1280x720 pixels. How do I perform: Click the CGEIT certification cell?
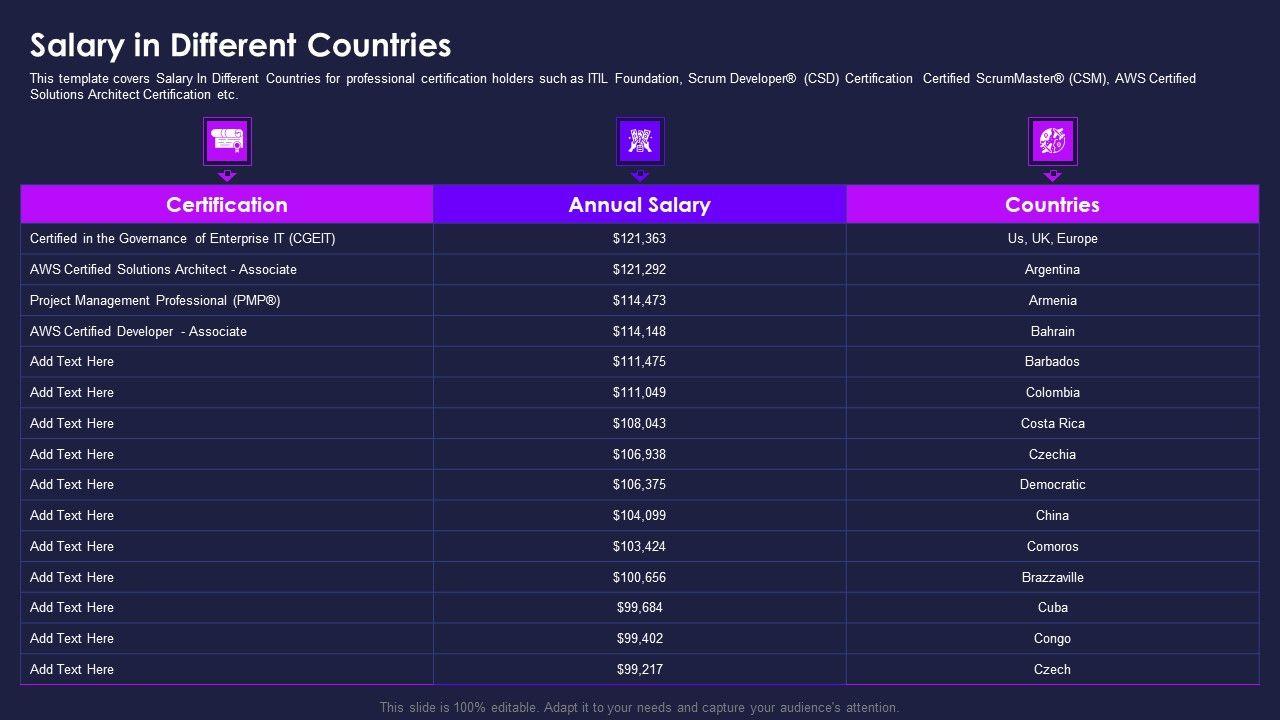click(227, 239)
